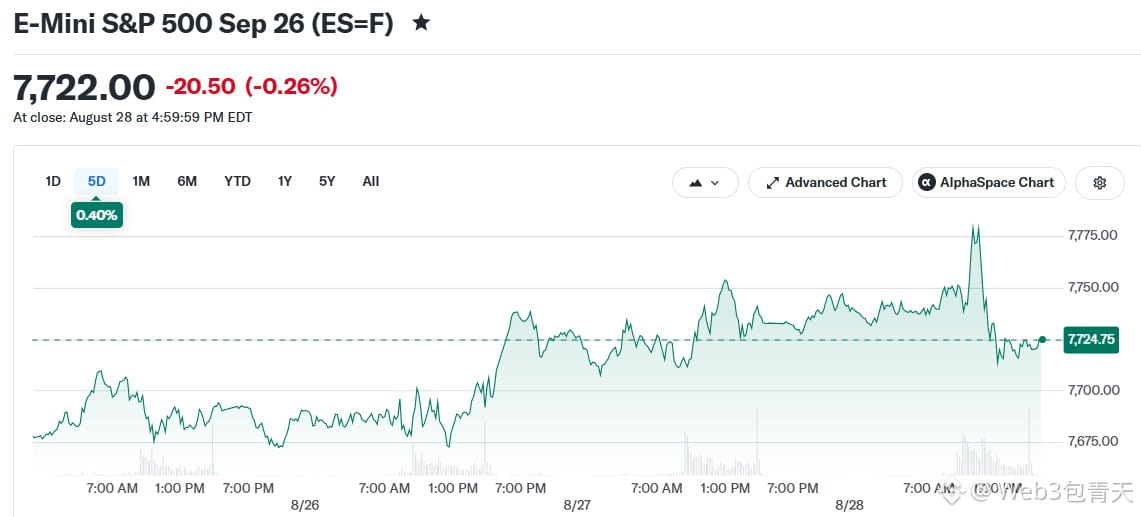Click the 7,775.00 axis label
This screenshot has height=517, width=1141.
(1092, 235)
